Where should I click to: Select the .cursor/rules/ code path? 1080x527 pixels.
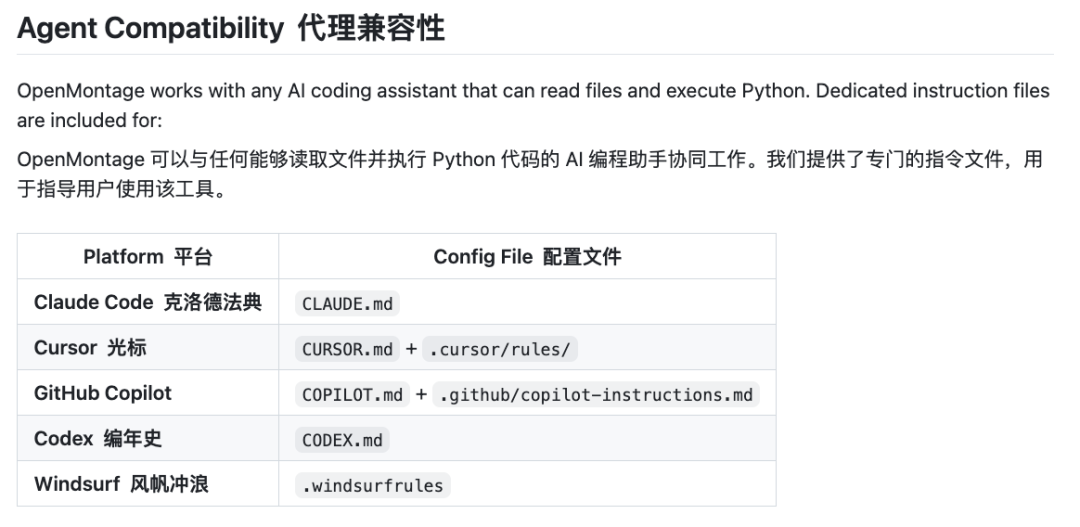tap(499, 349)
